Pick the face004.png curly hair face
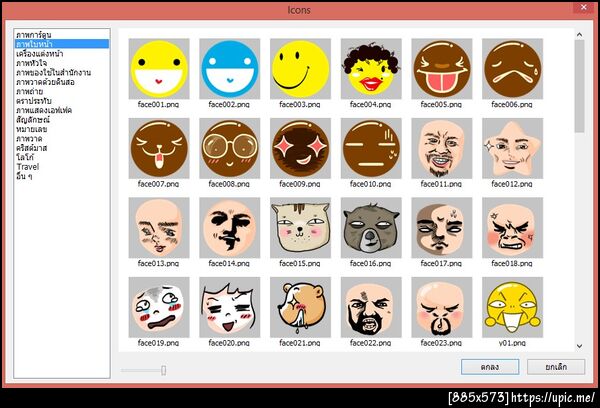Image resolution: width=600 pixels, height=408 pixels. 371,69
